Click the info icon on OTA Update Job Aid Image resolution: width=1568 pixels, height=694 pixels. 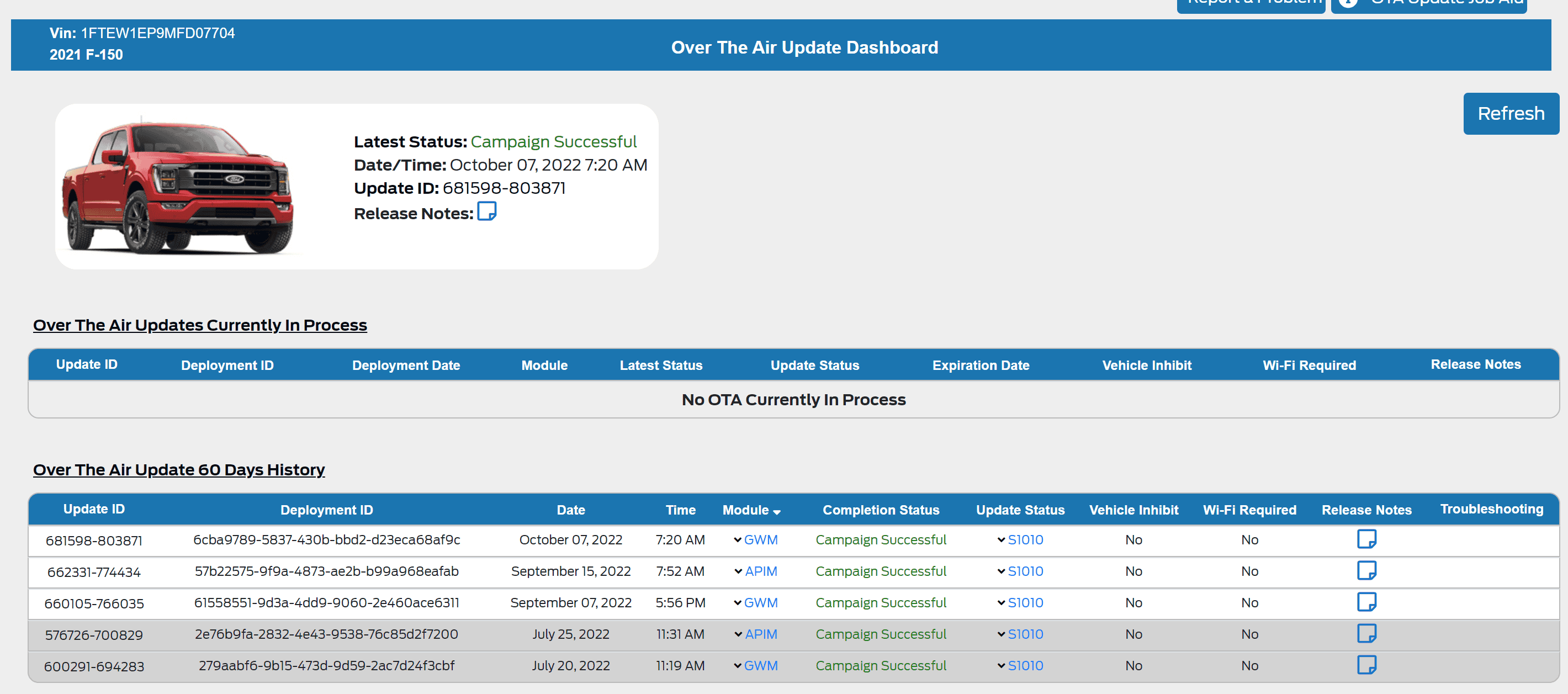[1348, 3]
